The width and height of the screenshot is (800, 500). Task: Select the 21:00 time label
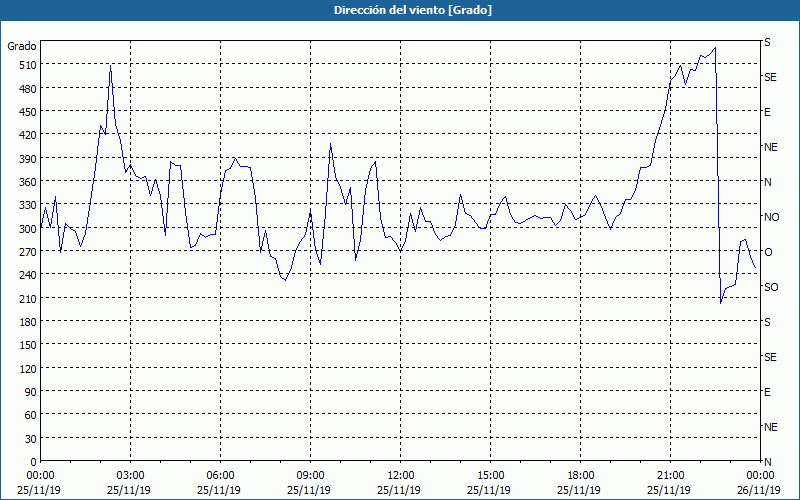pyautogui.click(x=670, y=476)
